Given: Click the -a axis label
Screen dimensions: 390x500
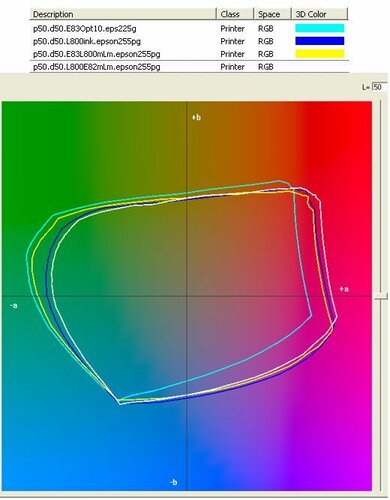Looking at the screenshot, I should pyautogui.click(x=14, y=305).
